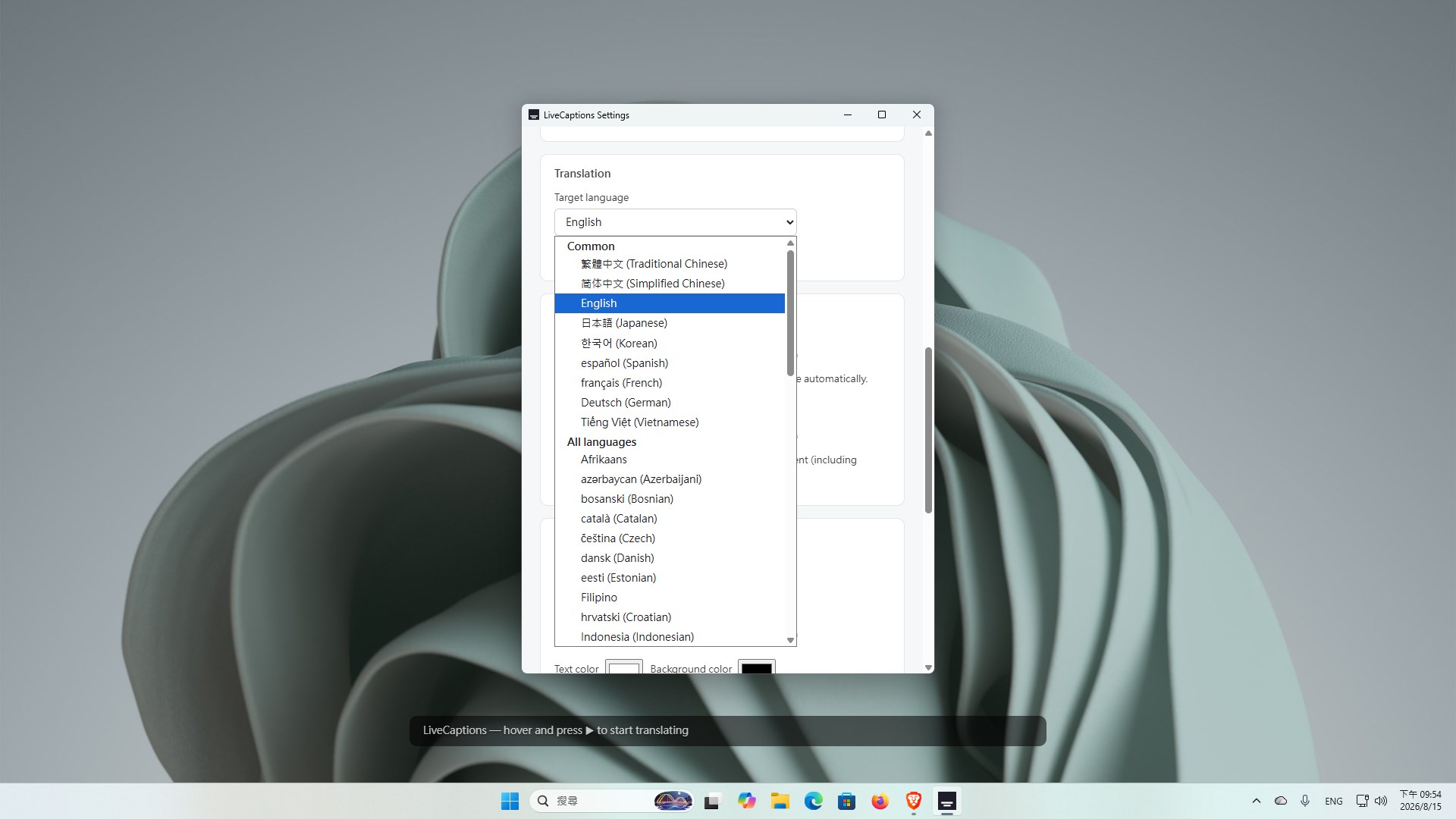
Task: Collapse the Target language combo box
Action: 675,222
